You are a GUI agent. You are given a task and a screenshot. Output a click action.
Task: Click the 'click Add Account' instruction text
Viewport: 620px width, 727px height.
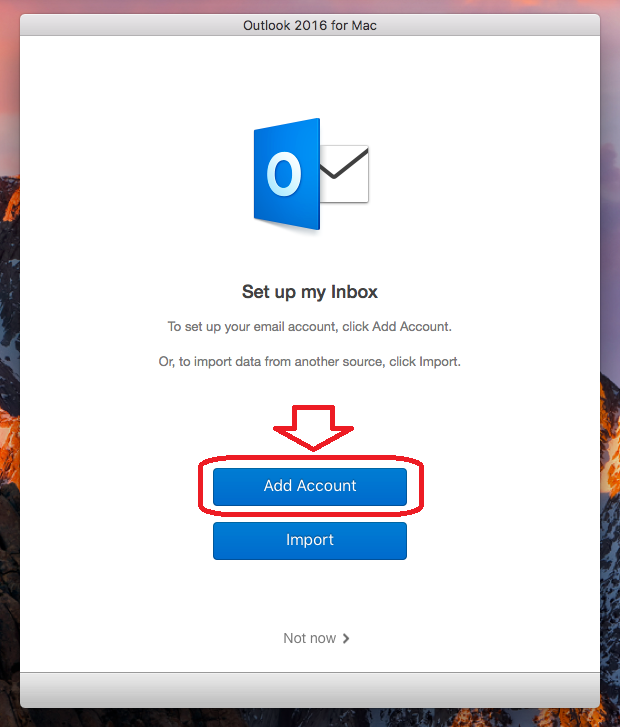[x=396, y=326]
